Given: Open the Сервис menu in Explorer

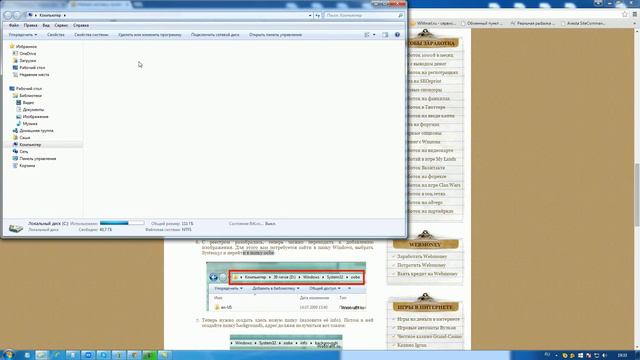Looking at the screenshot, I should pos(61,25).
